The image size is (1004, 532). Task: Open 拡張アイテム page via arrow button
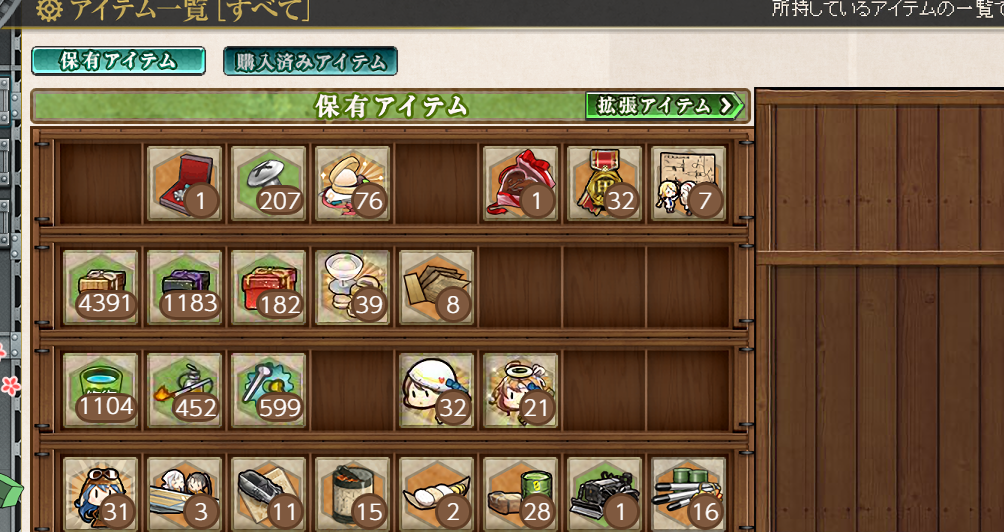pos(665,106)
